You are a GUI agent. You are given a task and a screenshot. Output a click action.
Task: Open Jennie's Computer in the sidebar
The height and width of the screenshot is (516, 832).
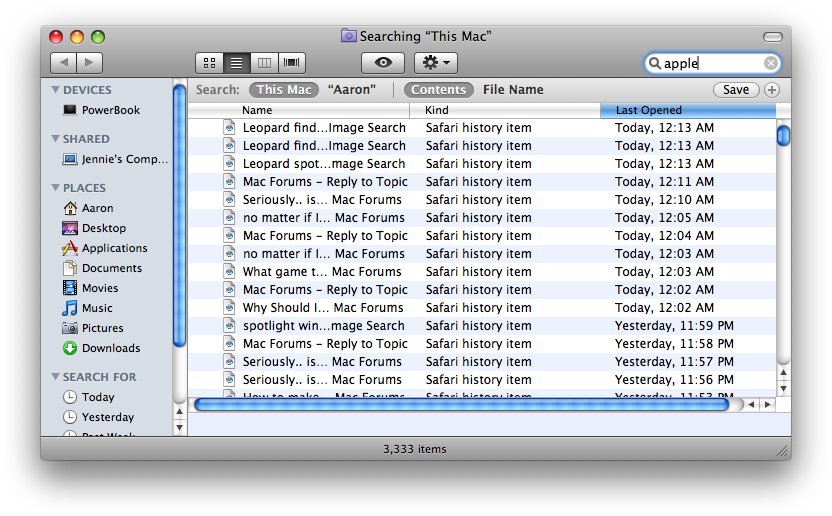115,159
